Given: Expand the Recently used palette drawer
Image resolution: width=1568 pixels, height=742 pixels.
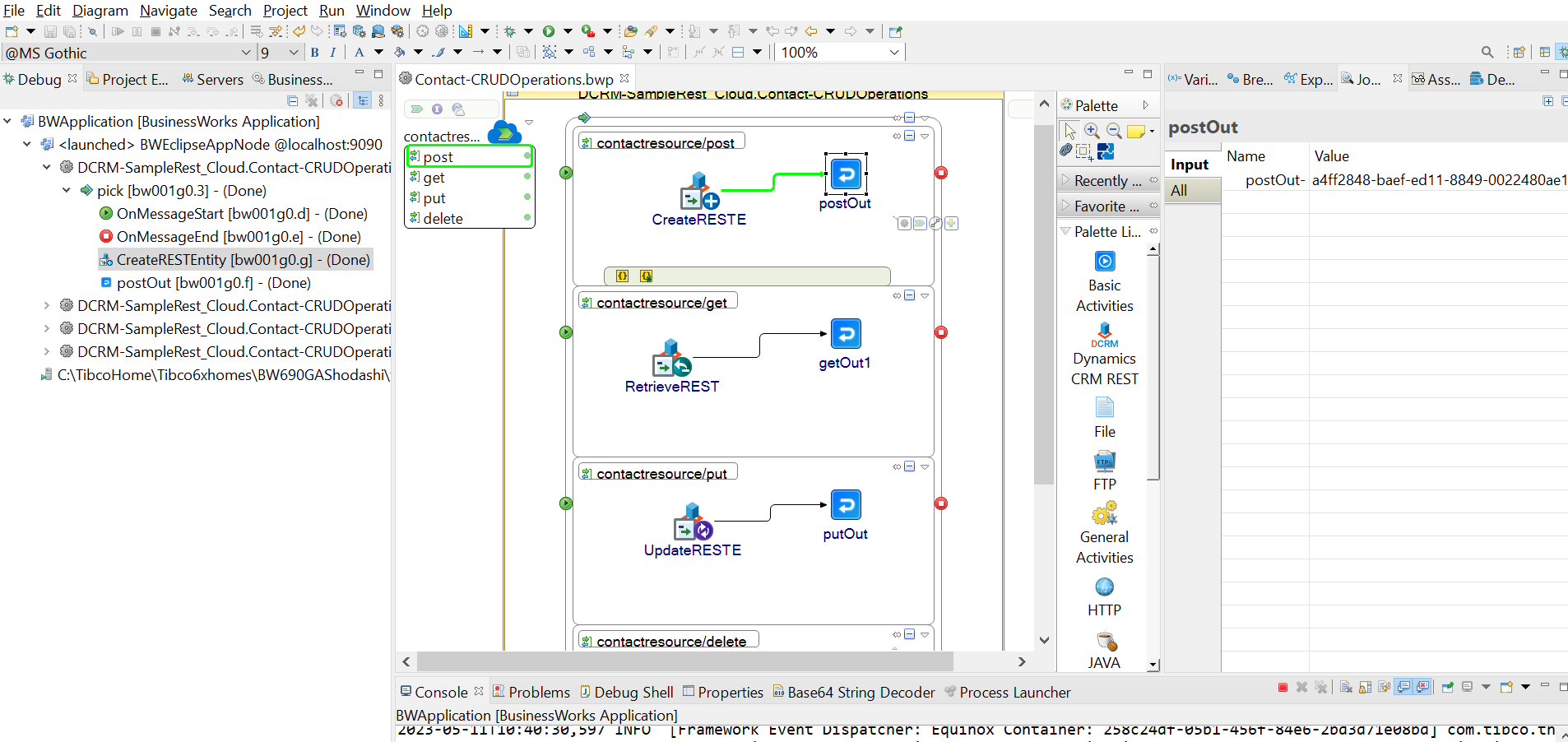Looking at the screenshot, I should (x=1107, y=180).
